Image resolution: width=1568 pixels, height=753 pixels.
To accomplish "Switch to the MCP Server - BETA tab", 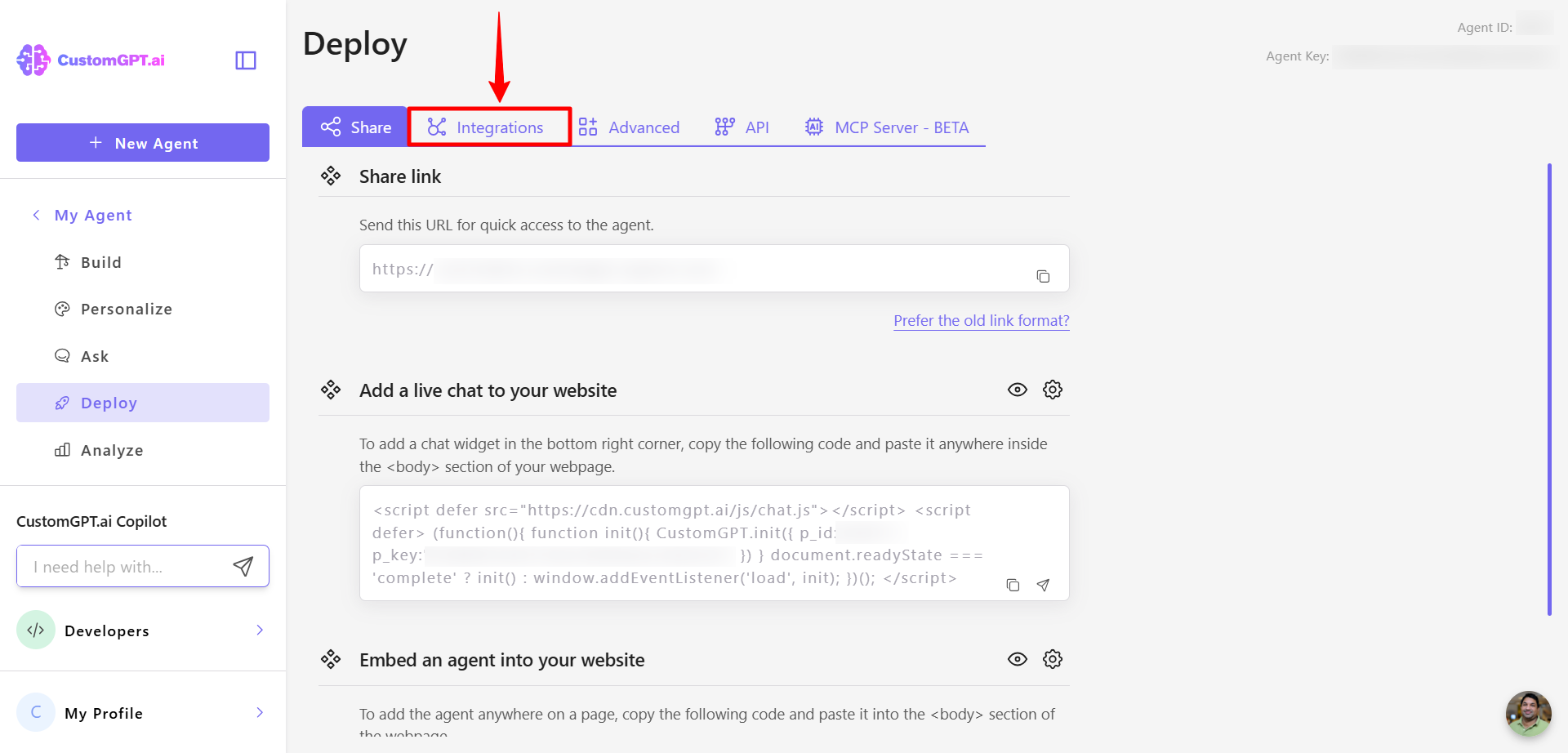I will click(887, 127).
